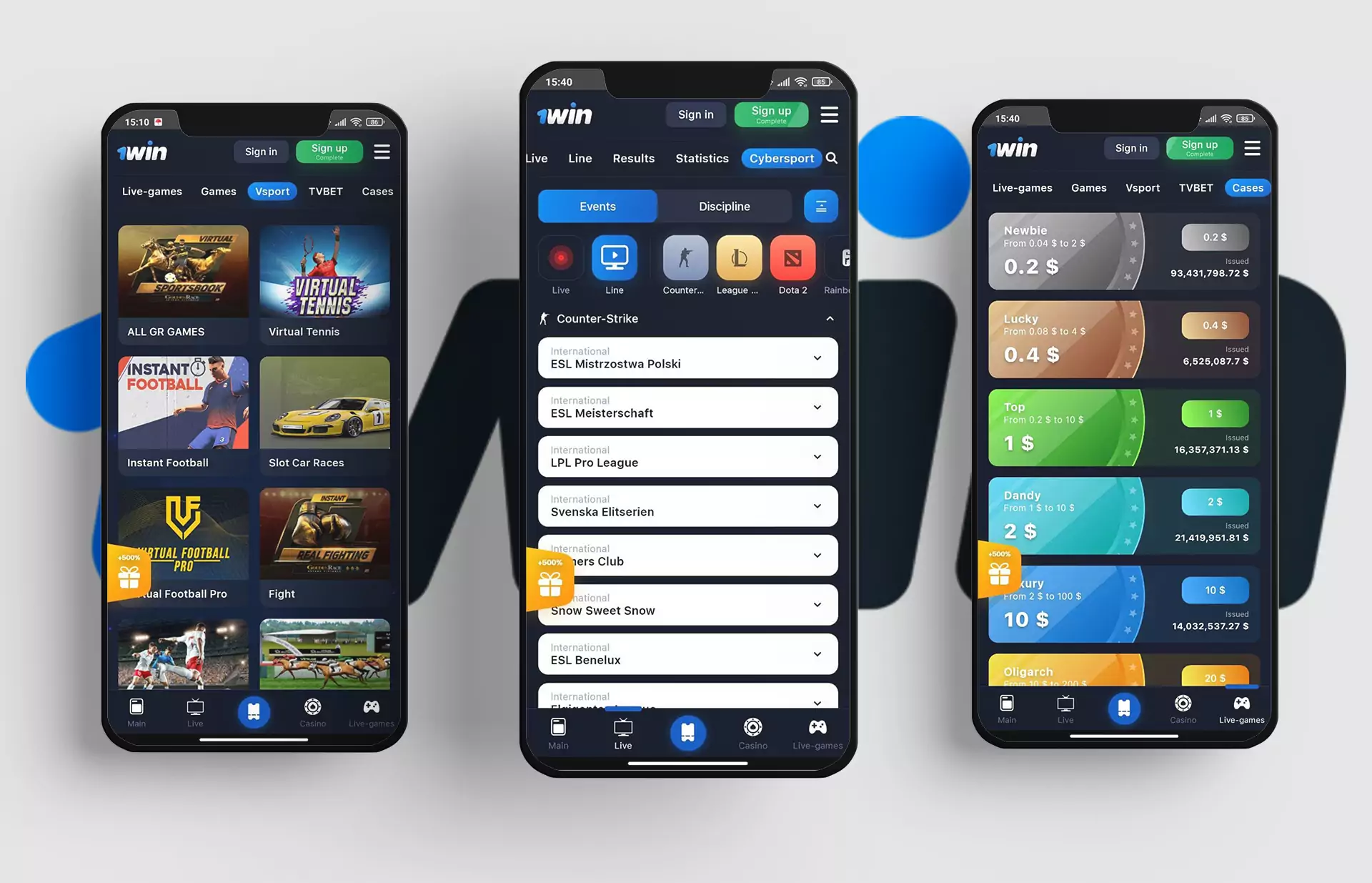Viewport: 1372px width, 883px height.
Task: Tap the Counter-Strike game icon
Action: point(680,262)
